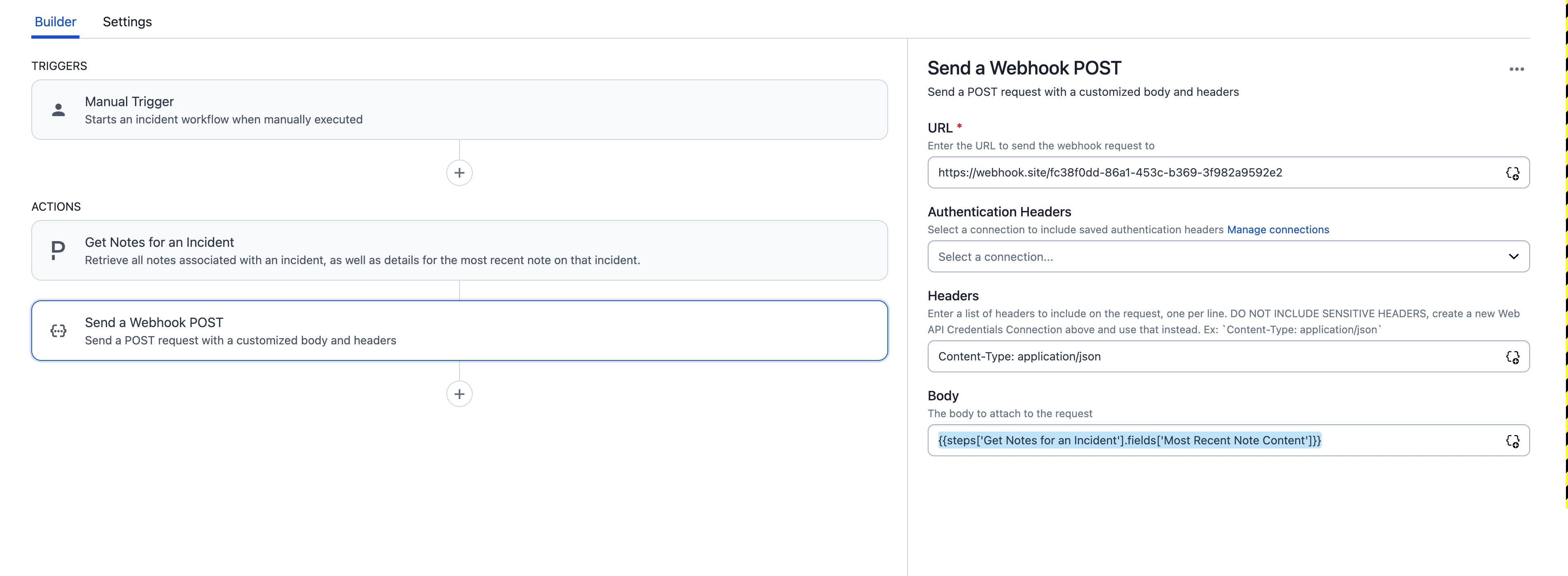Open the Manage connections link
The width and height of the screenshot is (1568, 576).
[x=1278, y=230]
